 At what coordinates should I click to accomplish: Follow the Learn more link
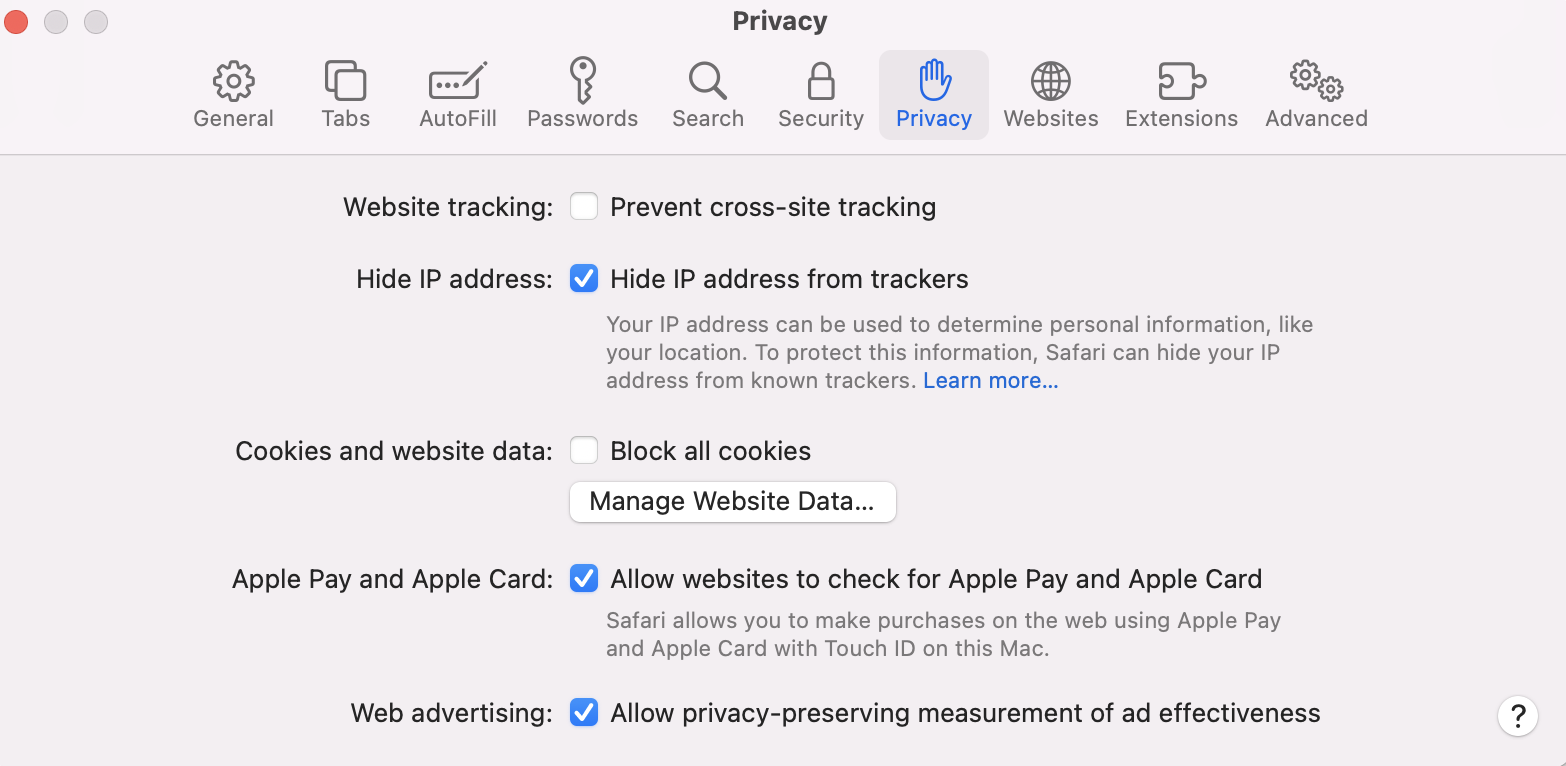click(x=990, y=381)
